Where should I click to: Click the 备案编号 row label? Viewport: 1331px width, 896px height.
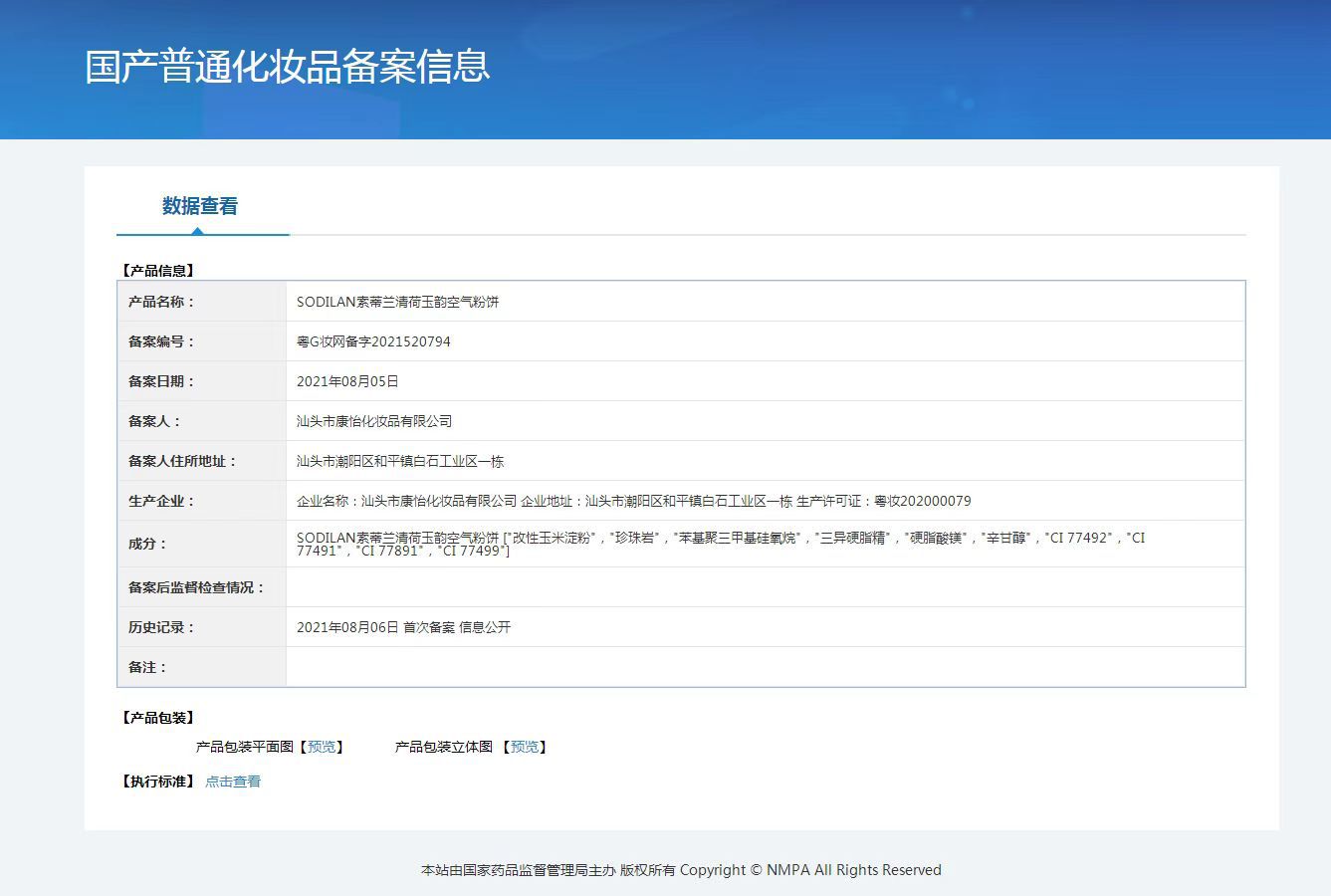point(161,341)
